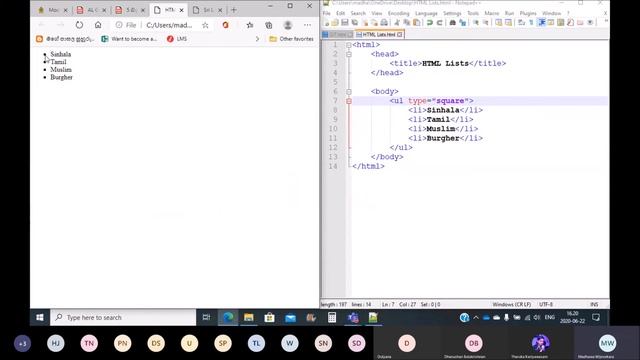Open Edit menu in Notepad++
The height and width of the screenshot is (360, 640).
[340, 13]
